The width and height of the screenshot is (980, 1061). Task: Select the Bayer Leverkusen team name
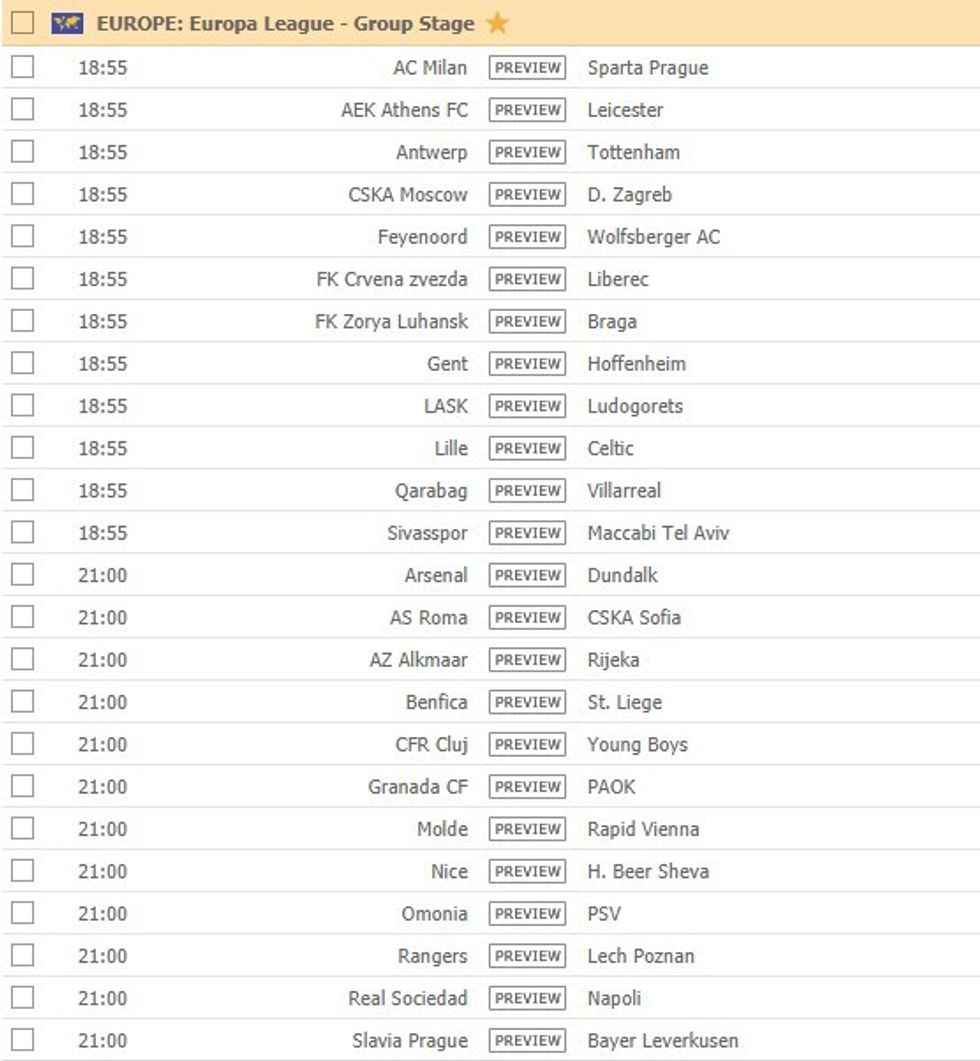click(662, 1041)
